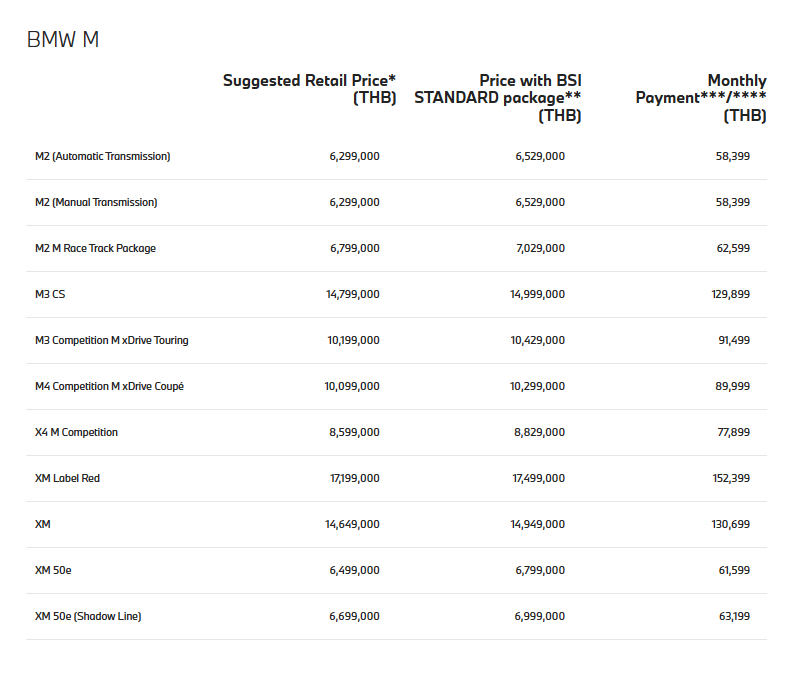The image size is (800, 674).
Task: Click the 6,499,000 retail price of XM 50e
Action: coord(355,570)
